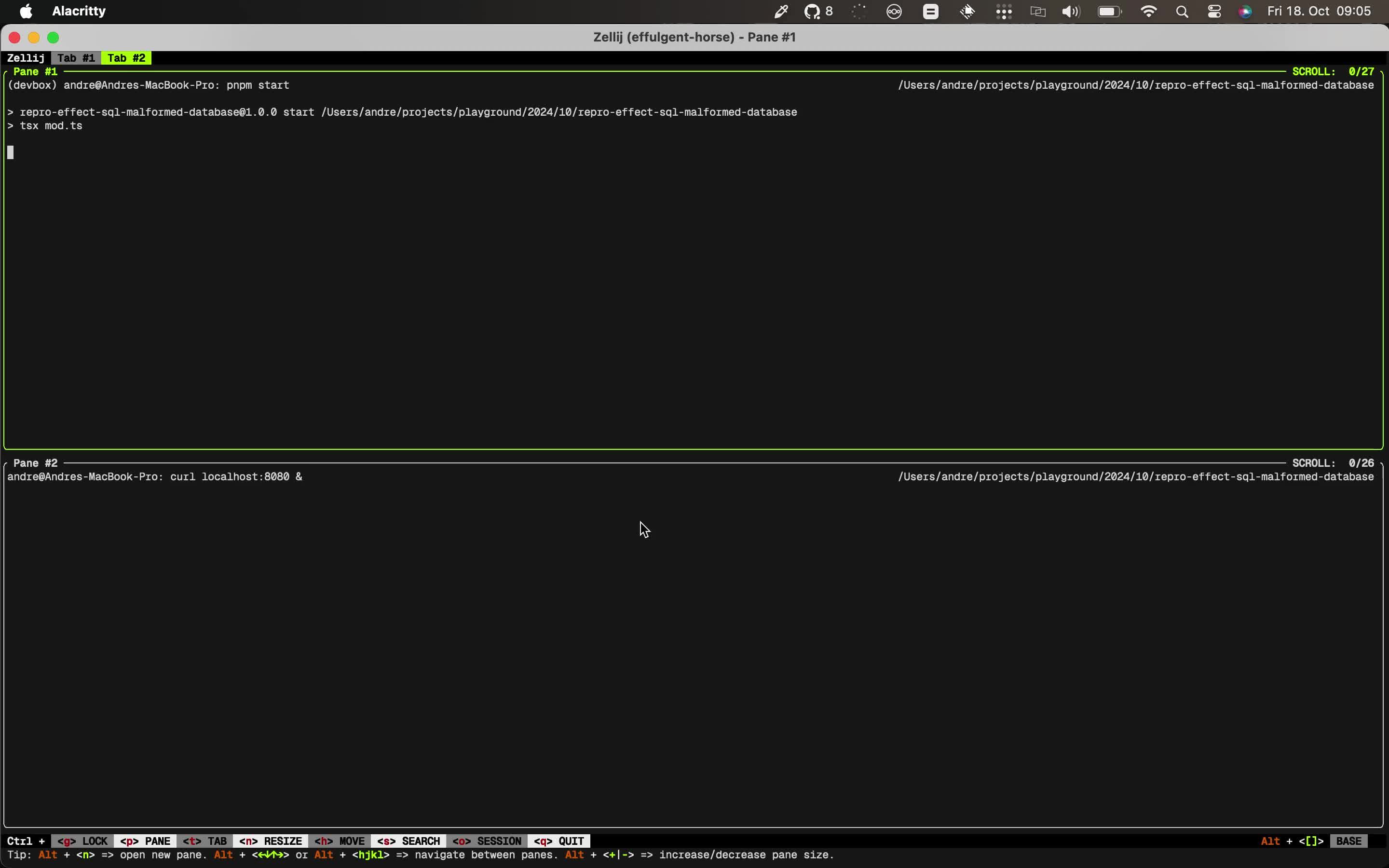This screenshot has height=868, width=1389.
Task: Select Tab #2 in Zellij tab bar
Action: point(126,58)
